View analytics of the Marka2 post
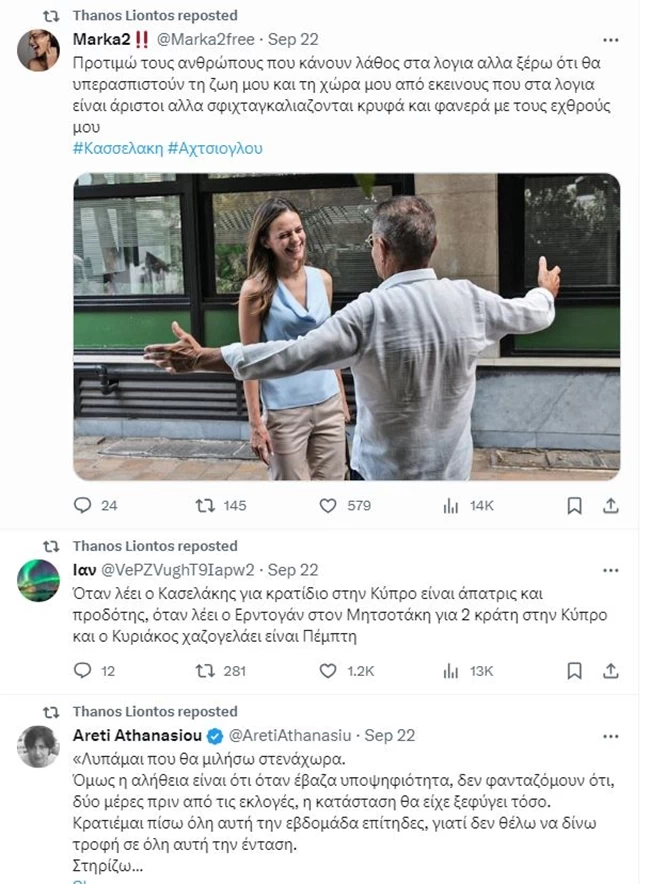The height and width of the screenshot is (884, 650). click(451, 506)
